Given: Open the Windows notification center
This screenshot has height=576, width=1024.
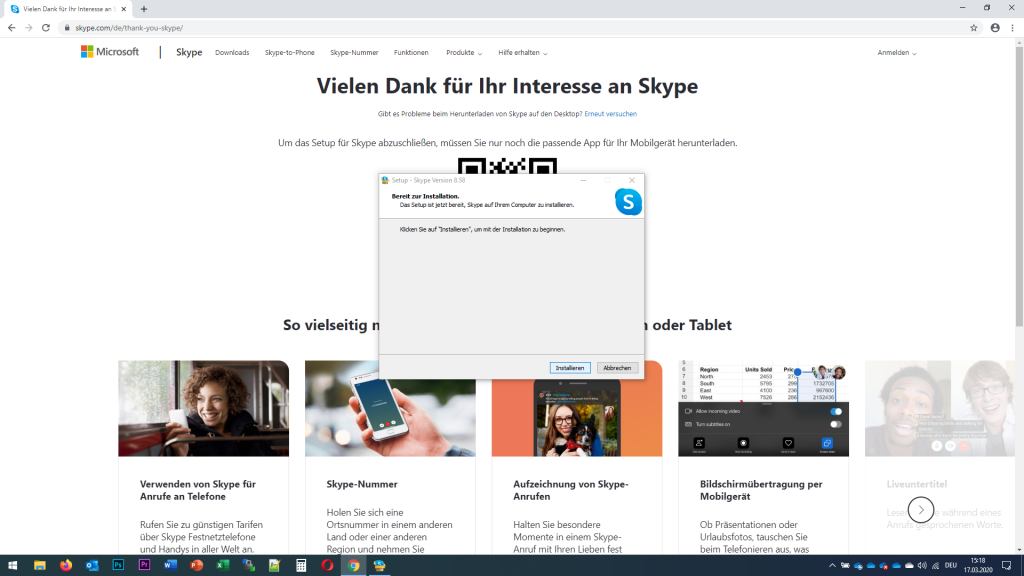Looking at the screenshot, I should click(x=1007, y=566).
